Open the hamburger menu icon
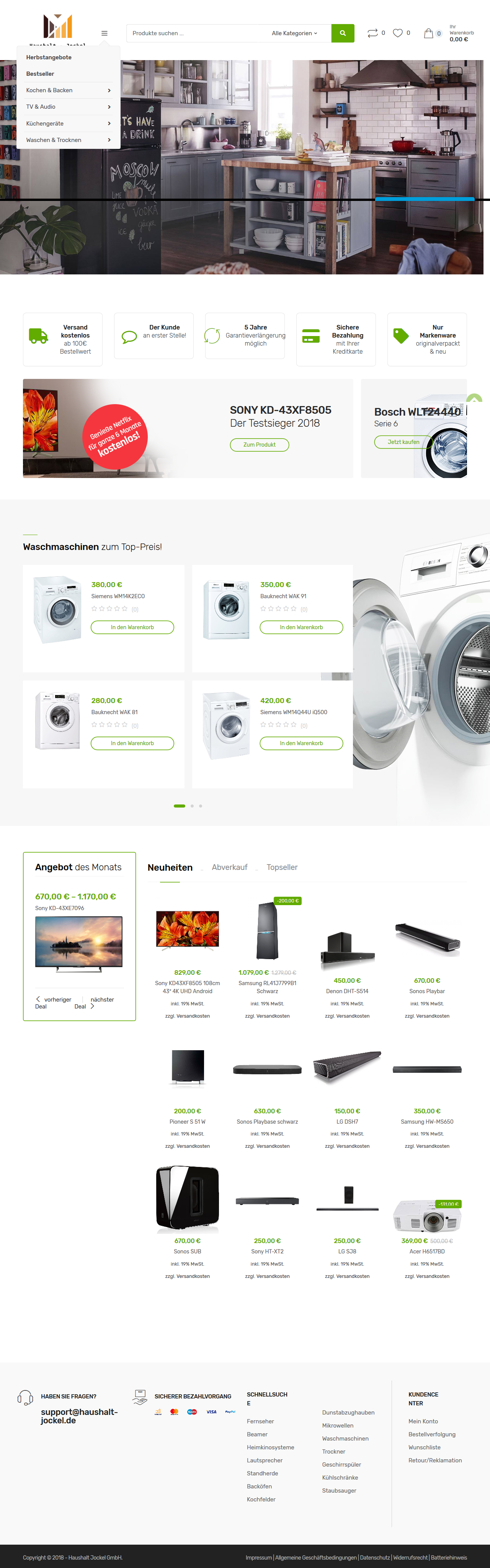The height and width of the screenshot is (1568, 490). pos(104,33)
